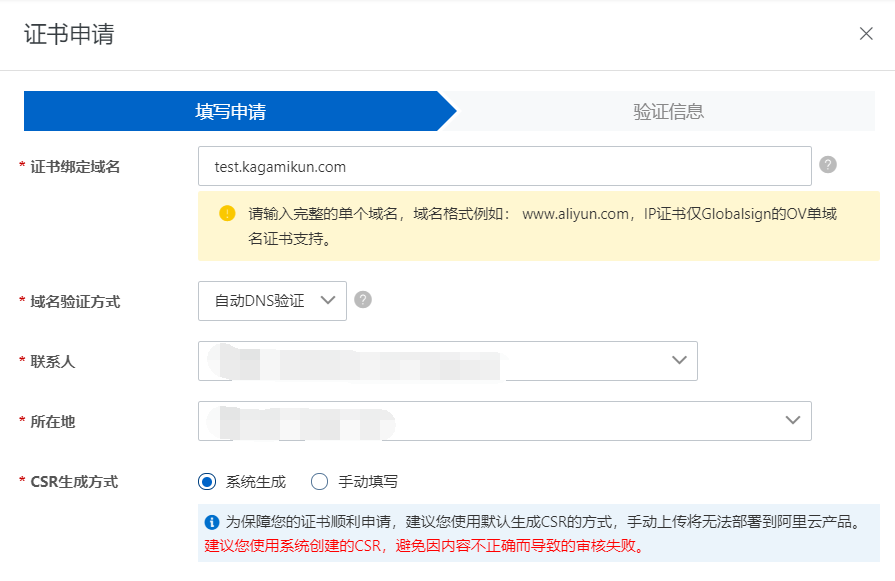Click the 联系人 field label
This screenshot has height=581, width=895.
[53, 361]
